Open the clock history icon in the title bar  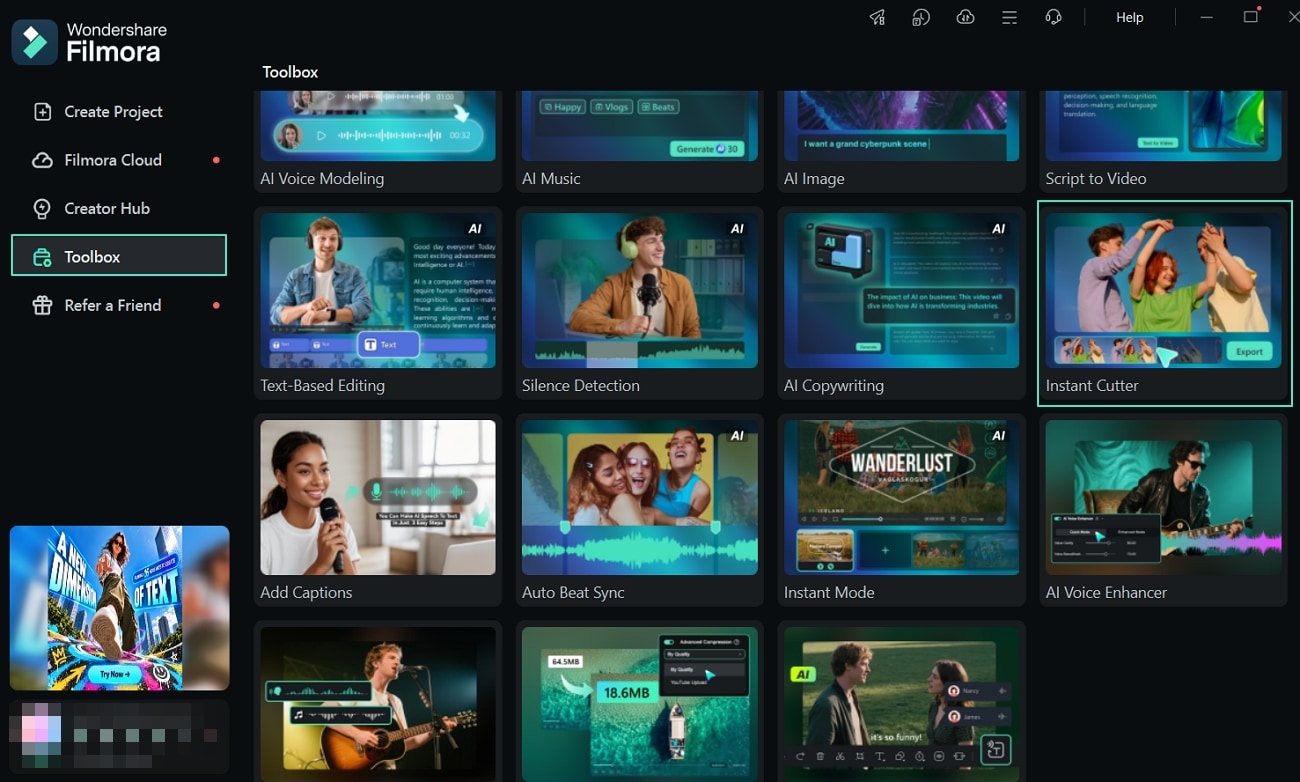tap(921, 18)
